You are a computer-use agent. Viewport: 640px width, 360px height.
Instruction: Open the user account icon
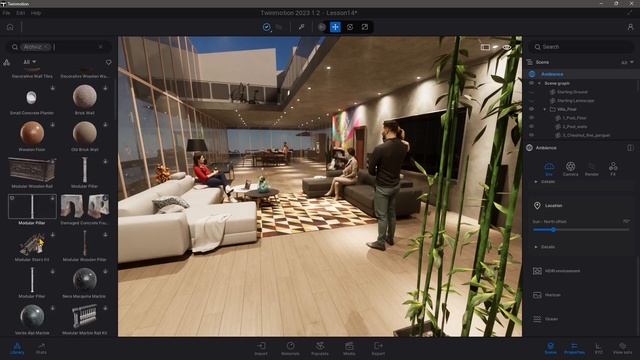630,27
